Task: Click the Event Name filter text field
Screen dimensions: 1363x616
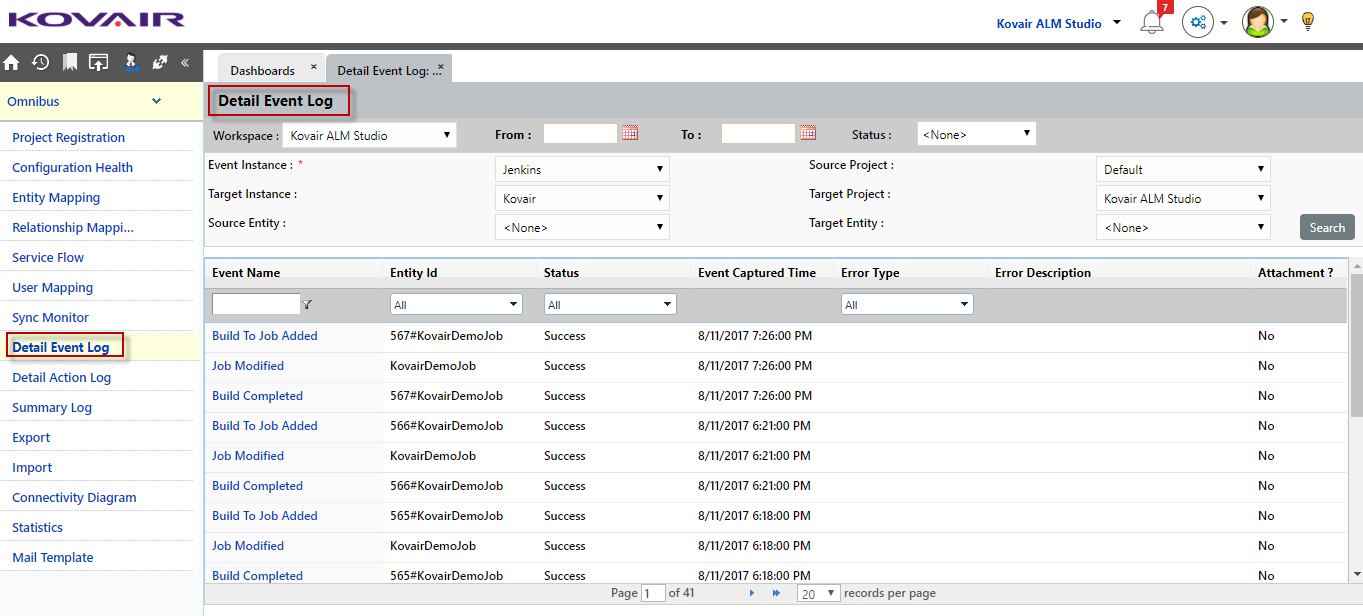Action: [256, 304]
